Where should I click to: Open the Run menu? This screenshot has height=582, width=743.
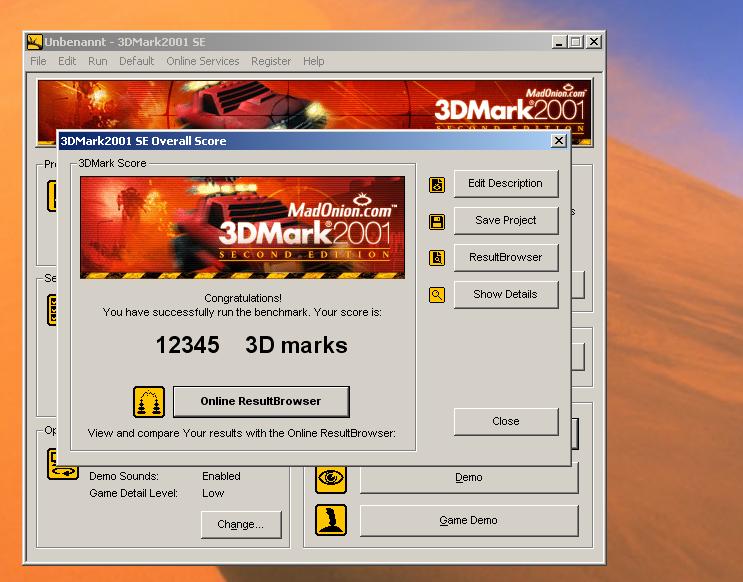tap(98, 61)
